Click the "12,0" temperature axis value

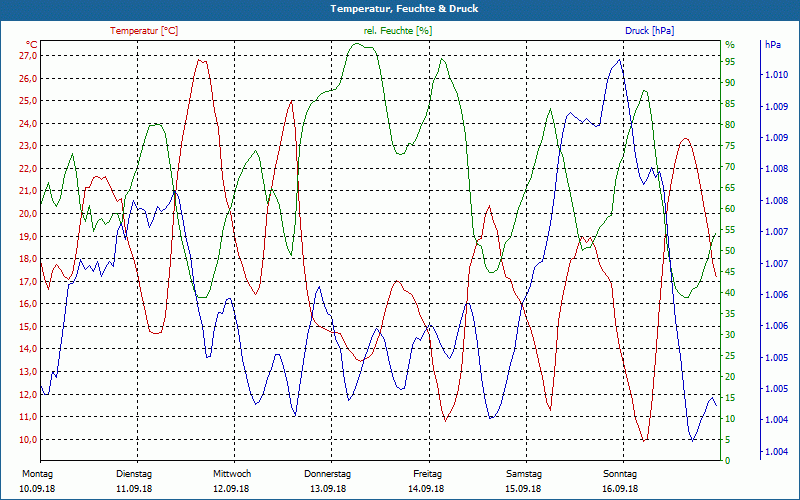[28, 395]
